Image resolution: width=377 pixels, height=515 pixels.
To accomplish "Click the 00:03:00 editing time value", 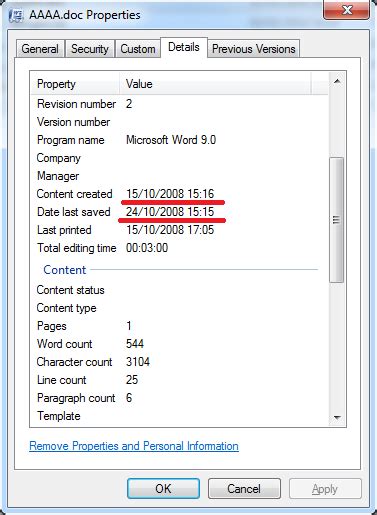I will tap(147, 248).
